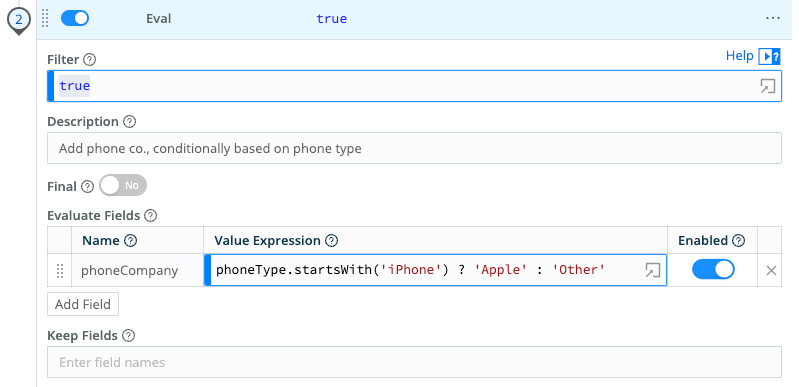This screenshot has width=799, height=387.
Task: Click the Help play-question icon
Action: tap(769, 56)
